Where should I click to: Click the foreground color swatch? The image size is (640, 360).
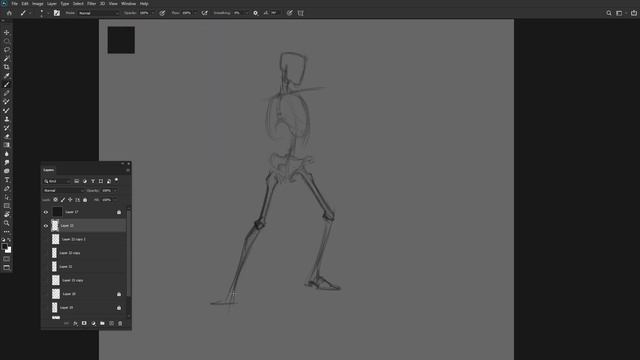4,247
